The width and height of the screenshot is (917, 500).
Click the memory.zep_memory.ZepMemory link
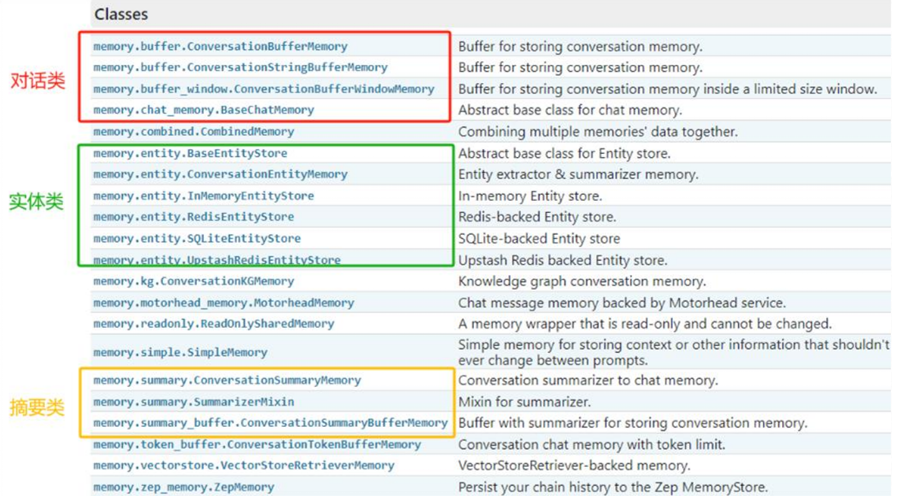(x=183, y=488)
